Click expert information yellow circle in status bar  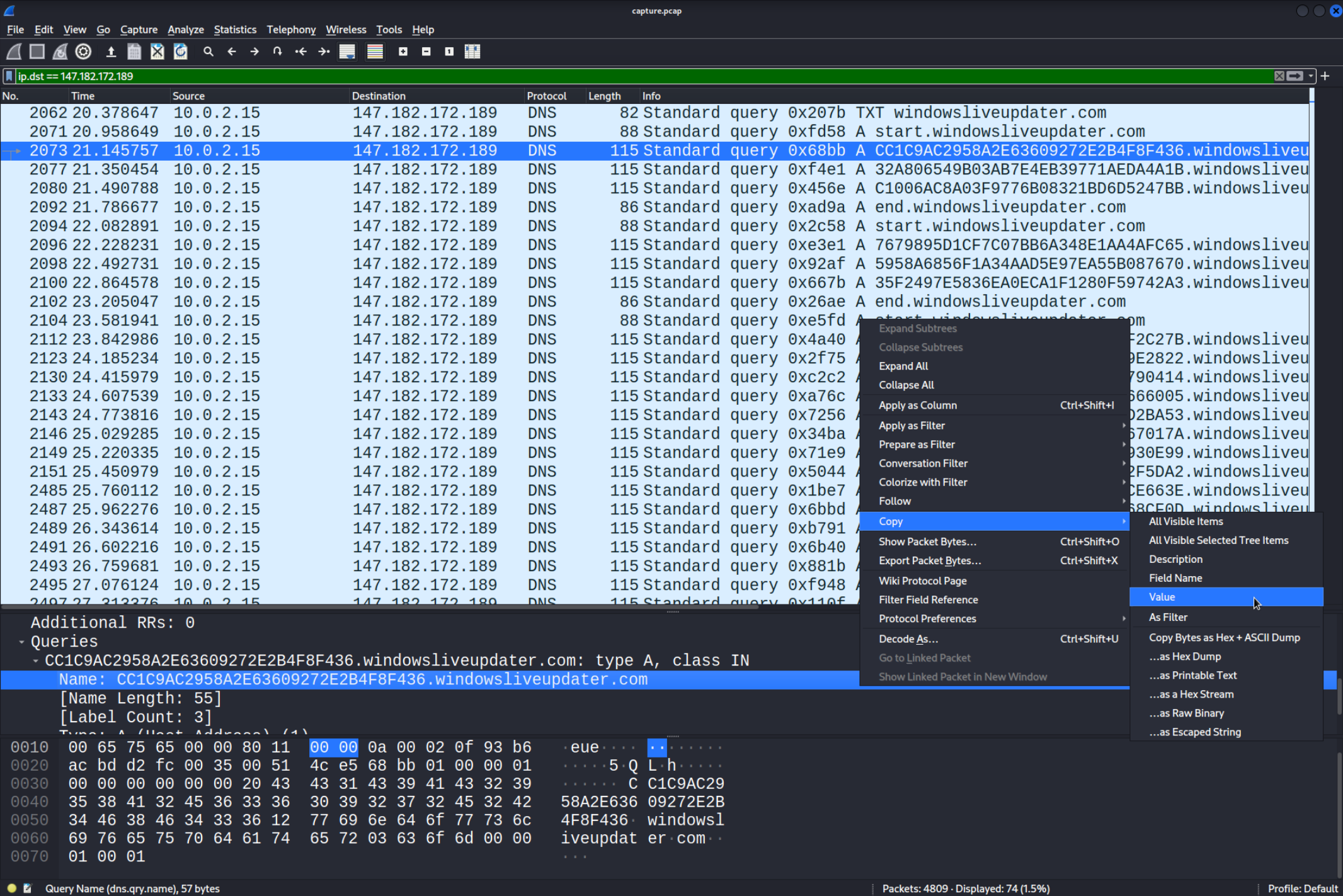pyautogui.click(x=11, y=888)
